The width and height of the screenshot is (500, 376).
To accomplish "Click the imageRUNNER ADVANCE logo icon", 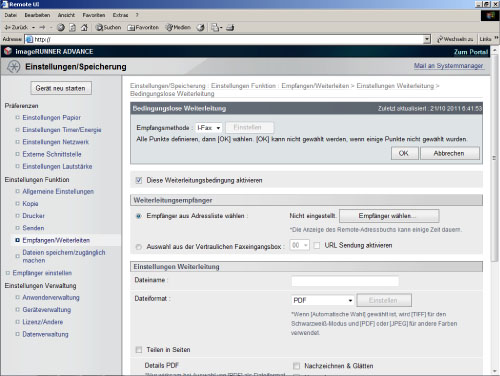I will (8, 51).
